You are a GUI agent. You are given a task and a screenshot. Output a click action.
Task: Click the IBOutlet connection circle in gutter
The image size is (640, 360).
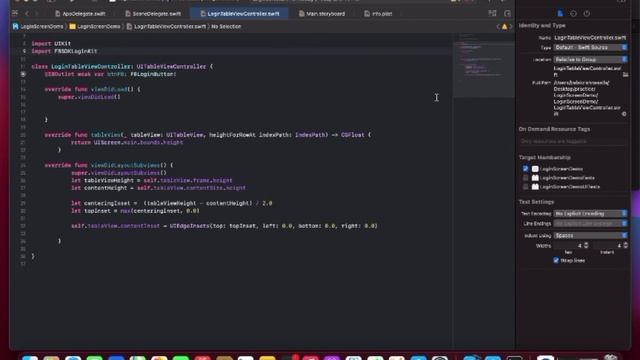[x=23, y=74]
